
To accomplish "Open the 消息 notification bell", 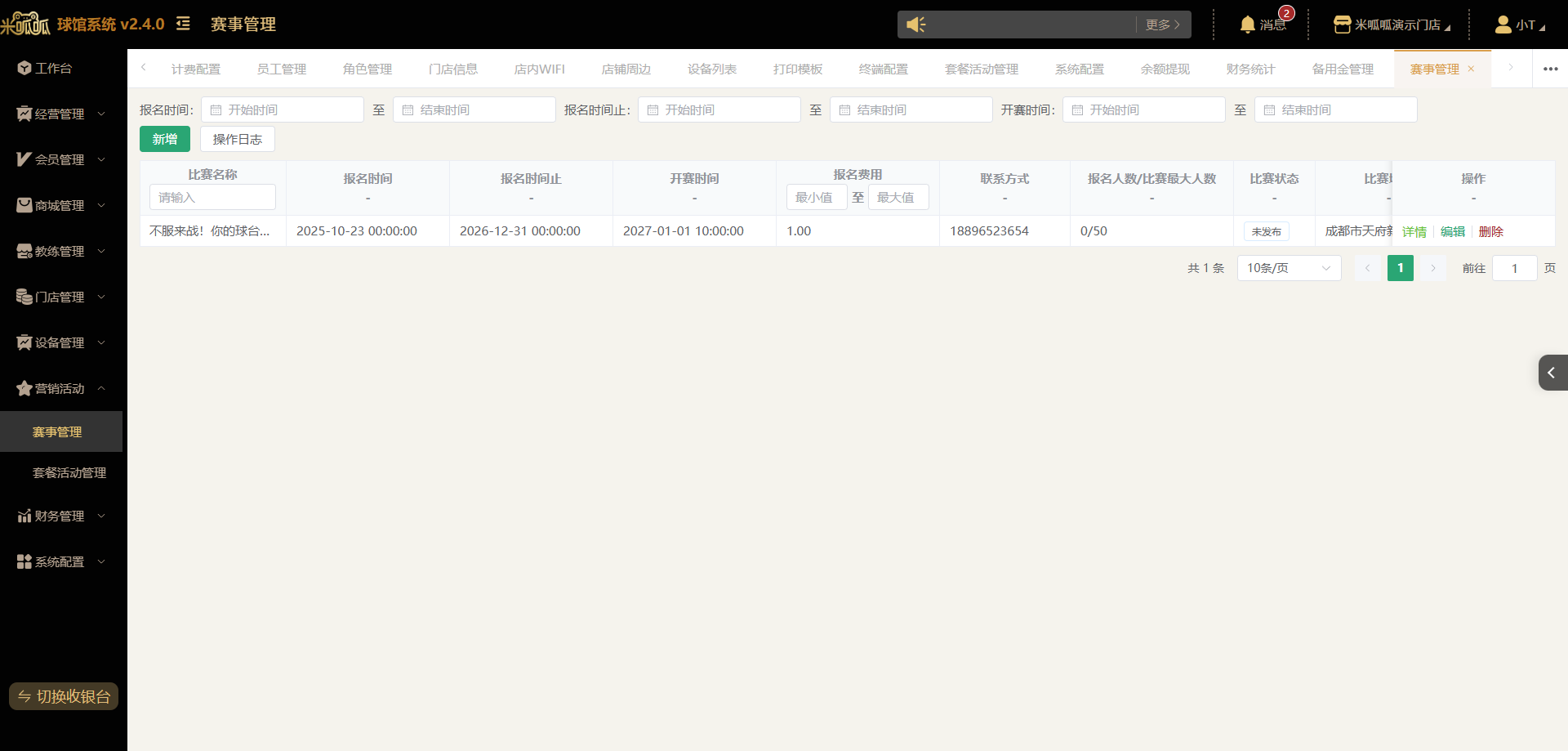I will pos(1247,25).
